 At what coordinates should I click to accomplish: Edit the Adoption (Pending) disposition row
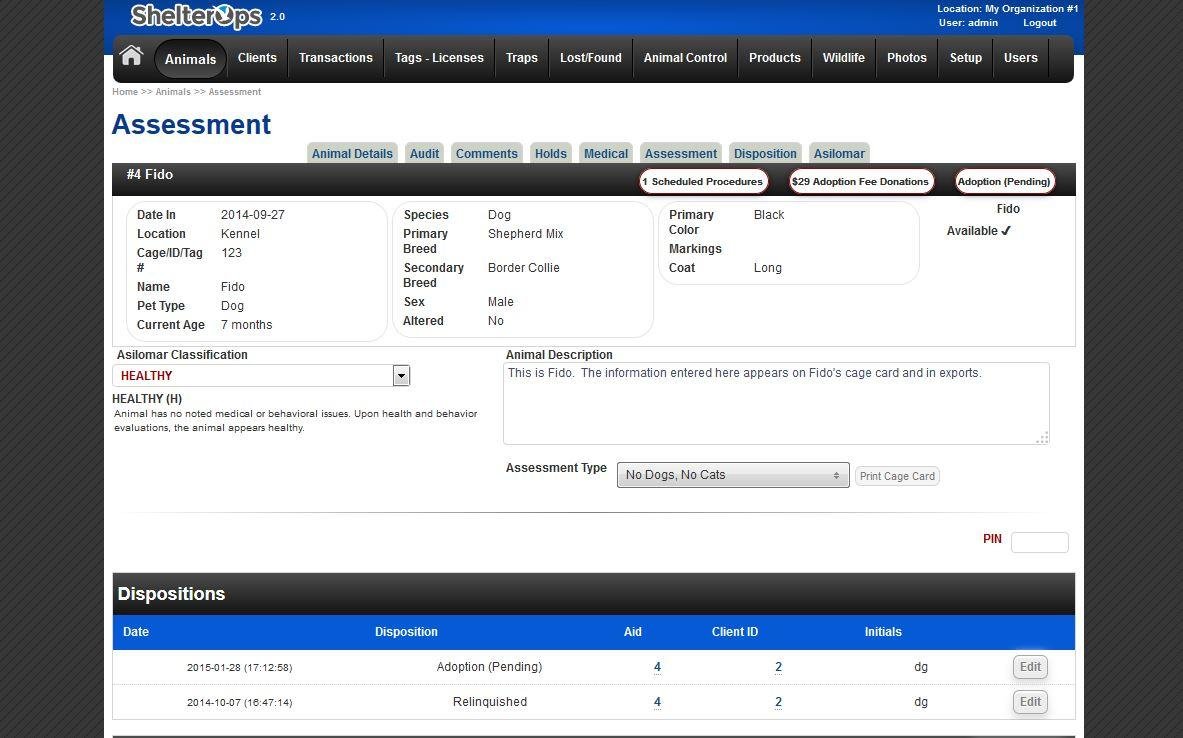click(1029, 666)
